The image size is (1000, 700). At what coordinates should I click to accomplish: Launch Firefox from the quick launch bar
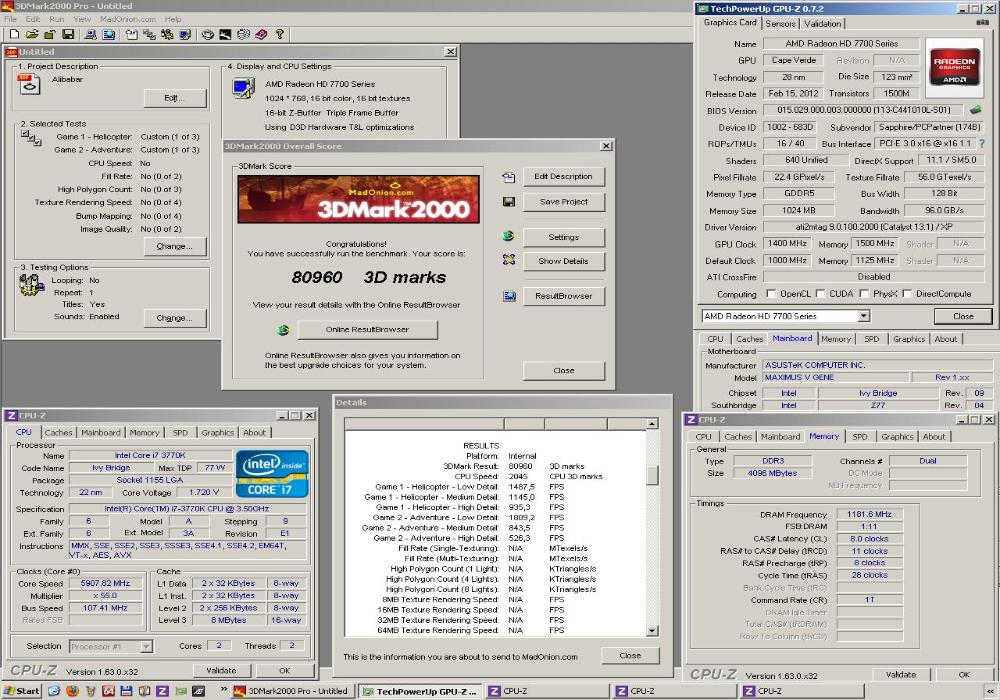tap(72, 690)
